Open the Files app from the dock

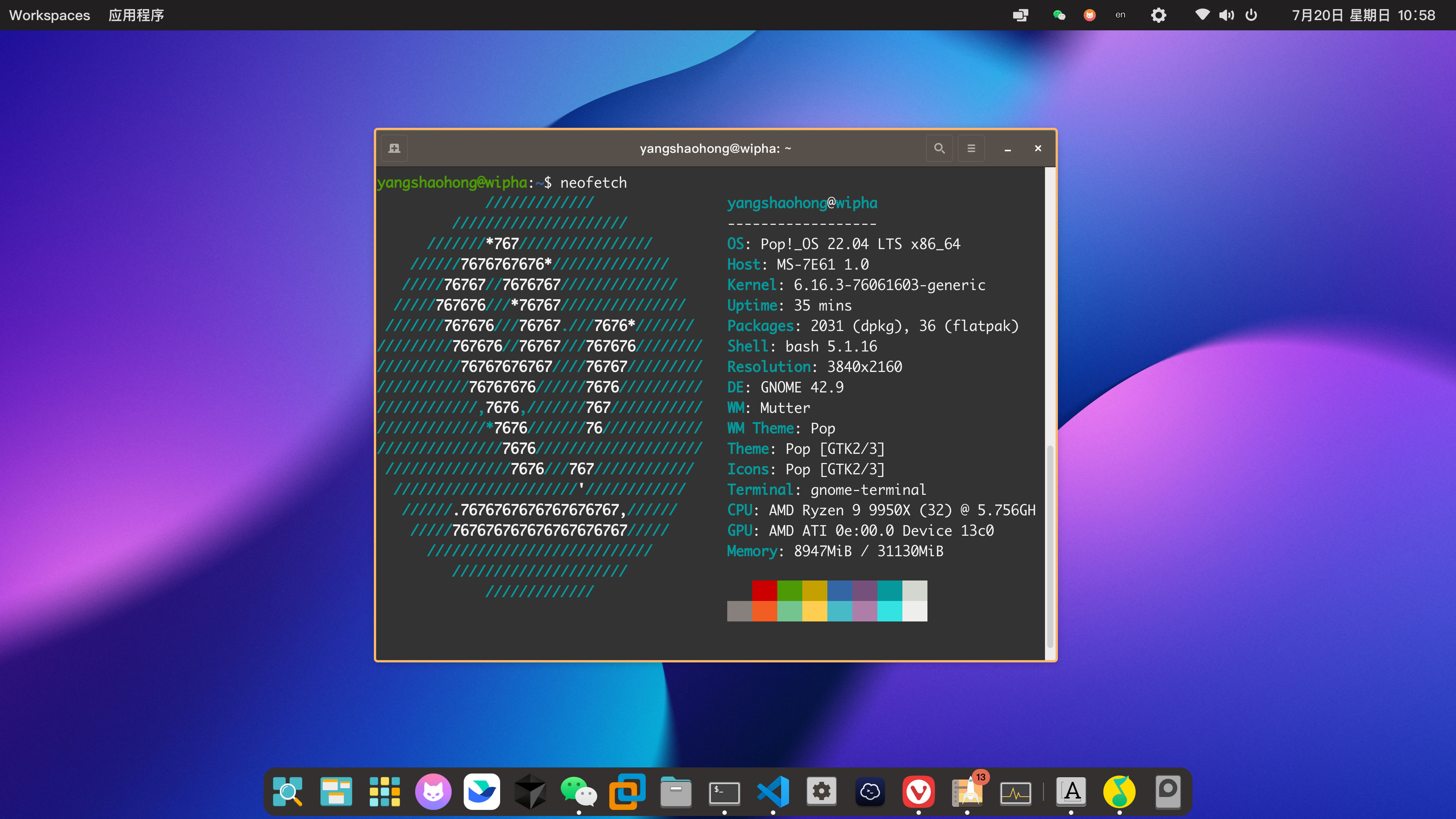pyautogui.click(x=676, y=791)
